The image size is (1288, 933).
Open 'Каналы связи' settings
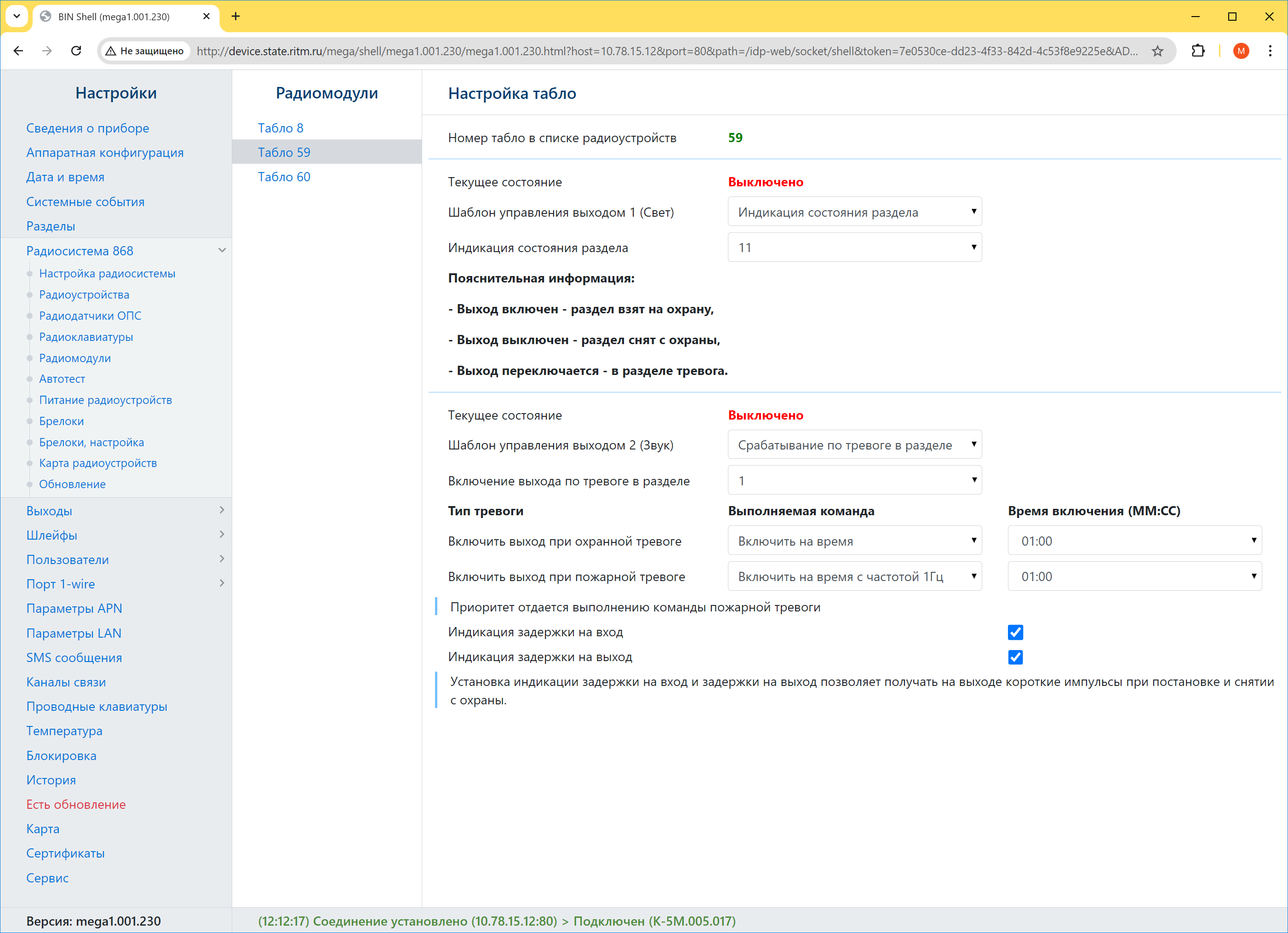66,682
